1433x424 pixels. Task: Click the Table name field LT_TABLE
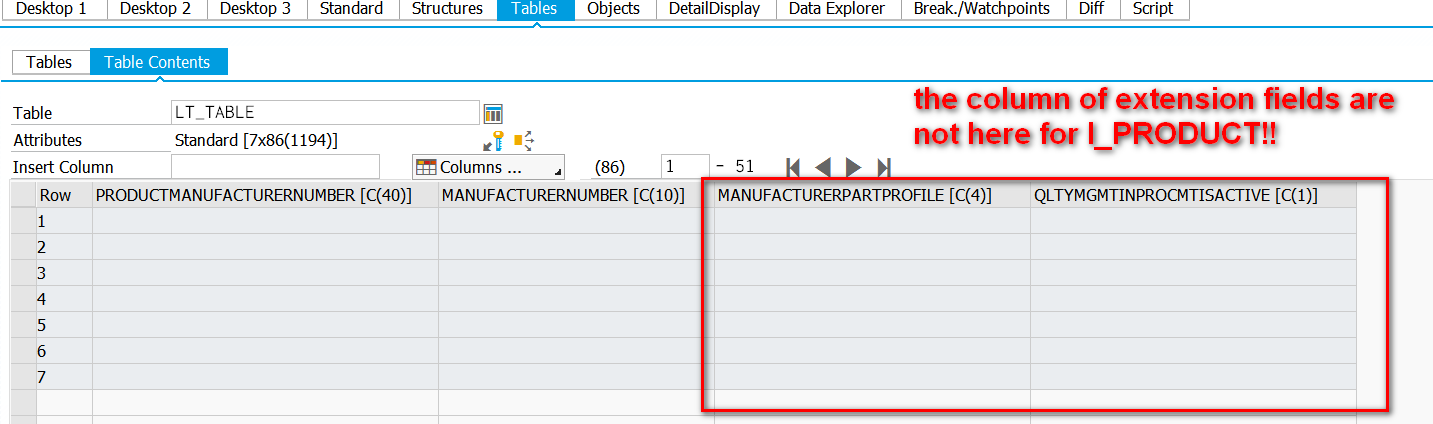point(325,112)
